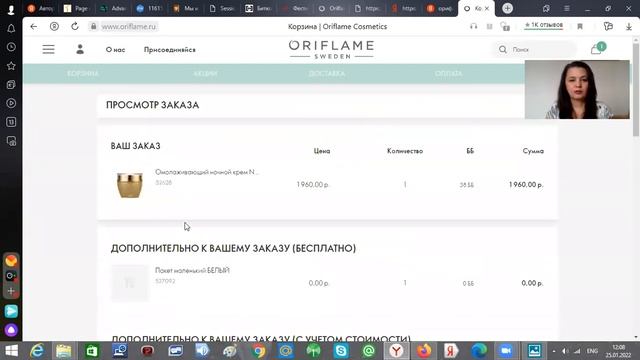Click the search magnifier icon
Viewport: 640px width, 360px height.
(503, 49)
